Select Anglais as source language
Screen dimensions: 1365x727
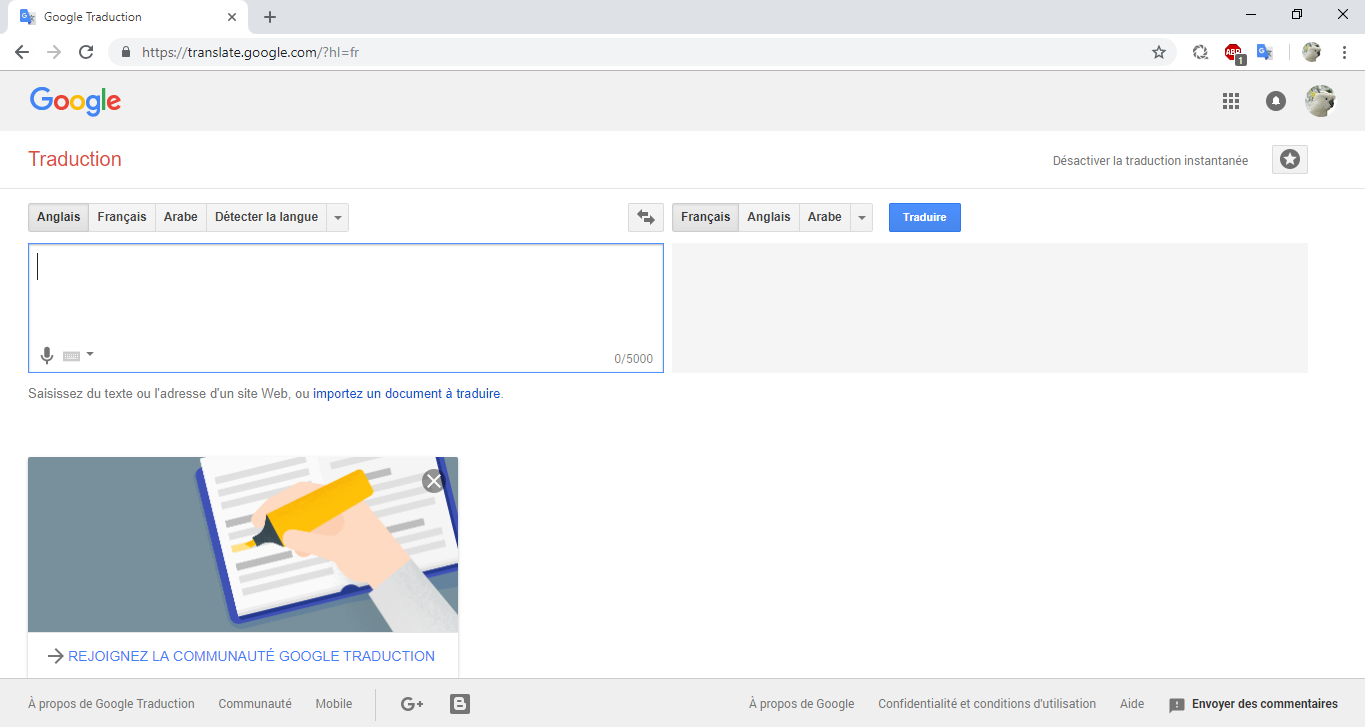pos(58,217)
